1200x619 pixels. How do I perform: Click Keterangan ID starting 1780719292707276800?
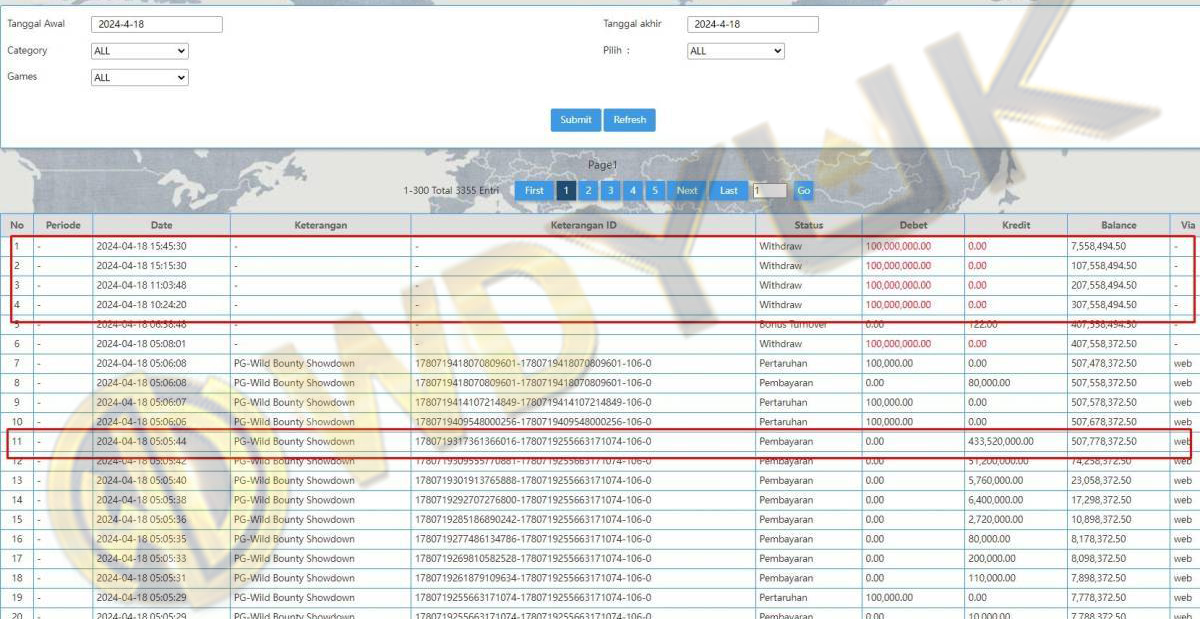tap(533, 500)
